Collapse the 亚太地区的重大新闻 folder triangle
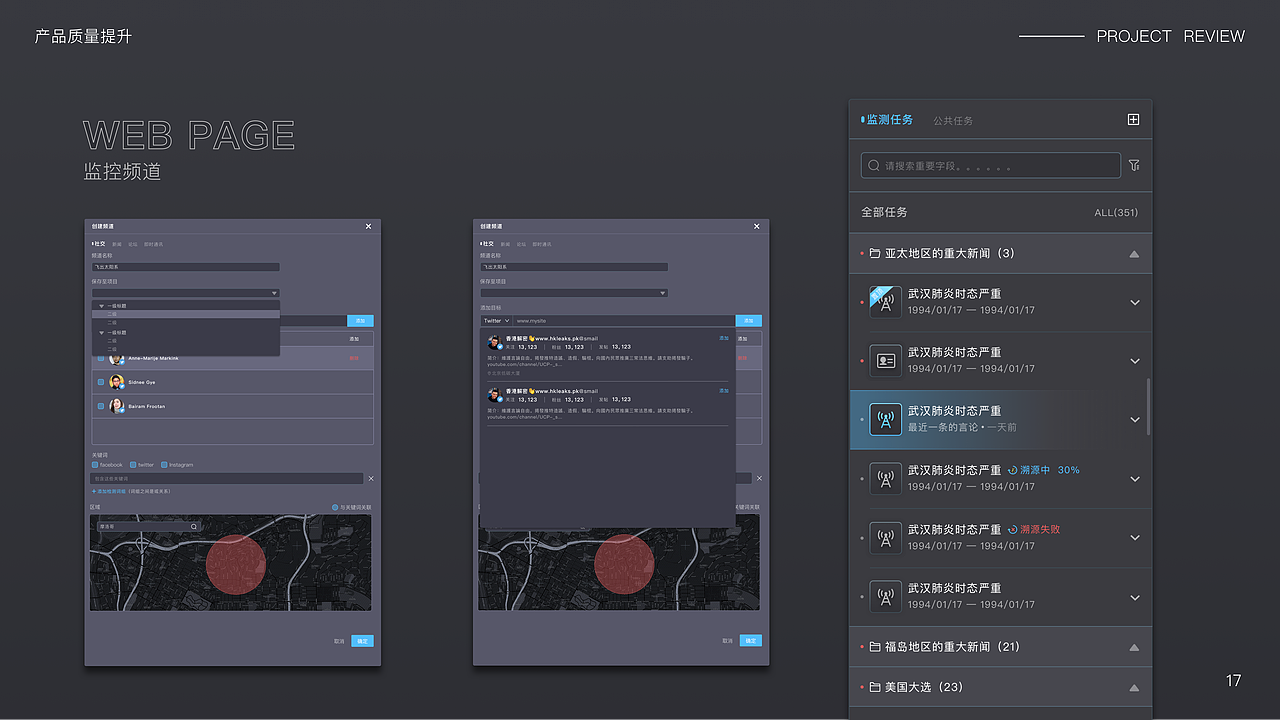The width and height of the screenshot is (1280, 720). pyautogui.click(x=1134, y=254)
